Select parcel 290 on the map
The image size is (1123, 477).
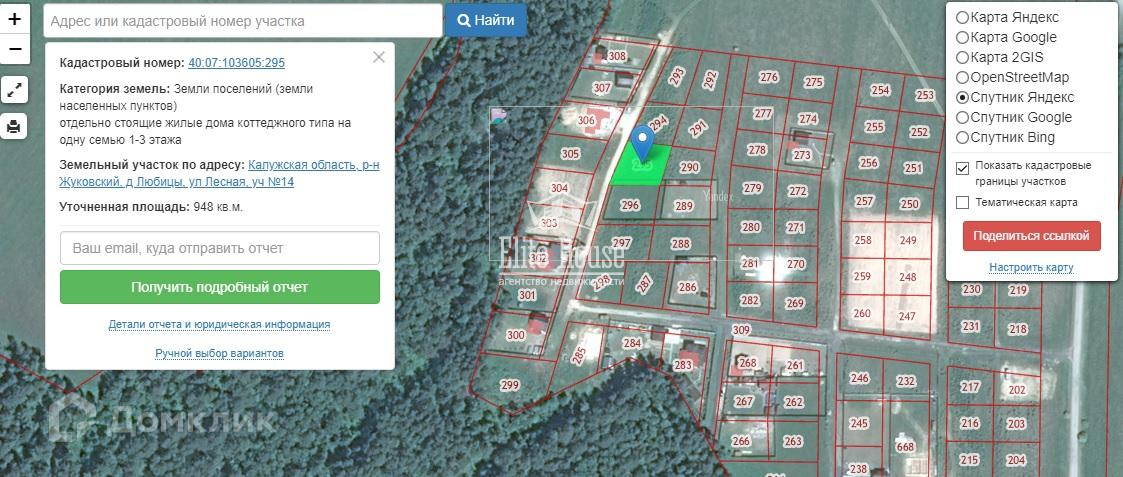coord(689,168)
